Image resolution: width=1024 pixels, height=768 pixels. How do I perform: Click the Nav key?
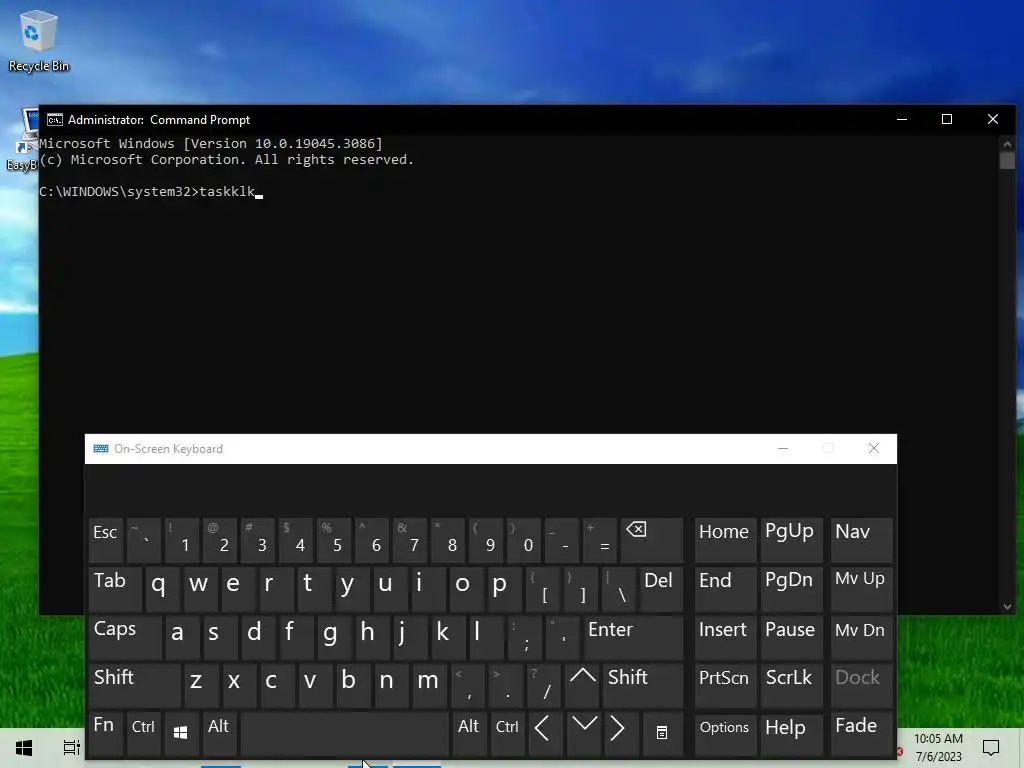[x=861, y=539]
